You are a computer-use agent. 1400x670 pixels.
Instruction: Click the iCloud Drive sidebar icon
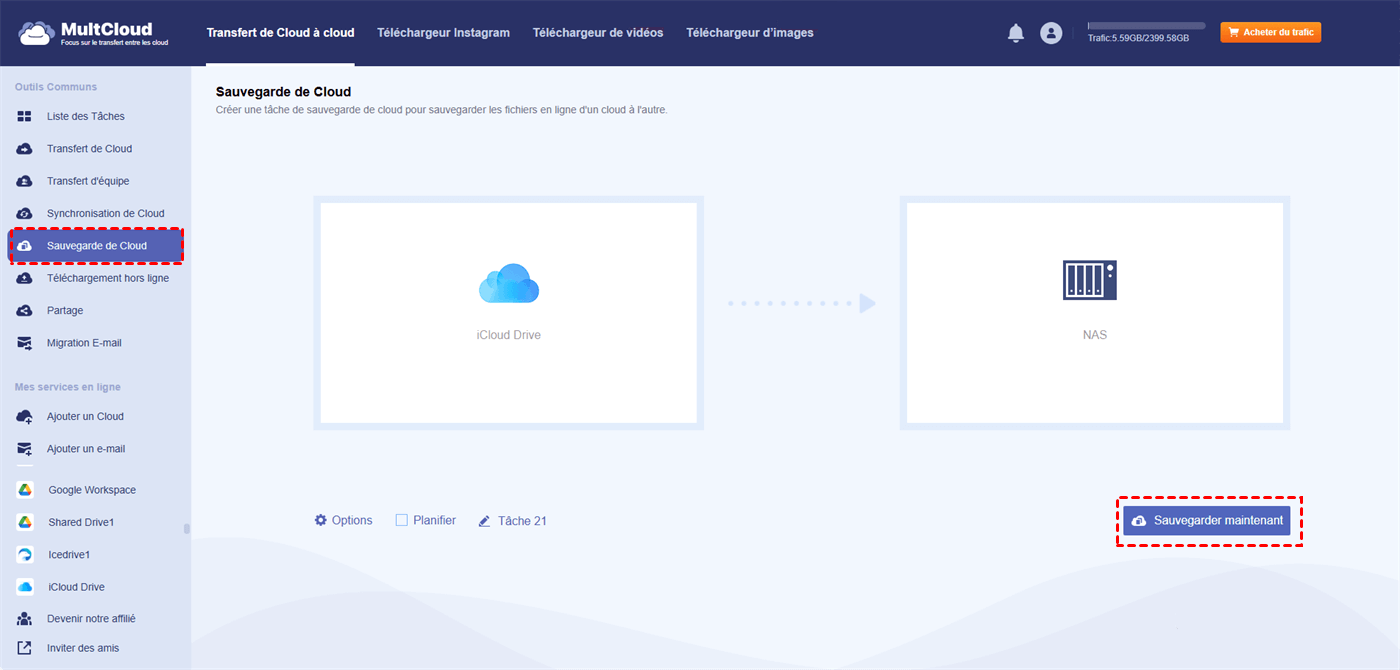[x=25, y=587]
